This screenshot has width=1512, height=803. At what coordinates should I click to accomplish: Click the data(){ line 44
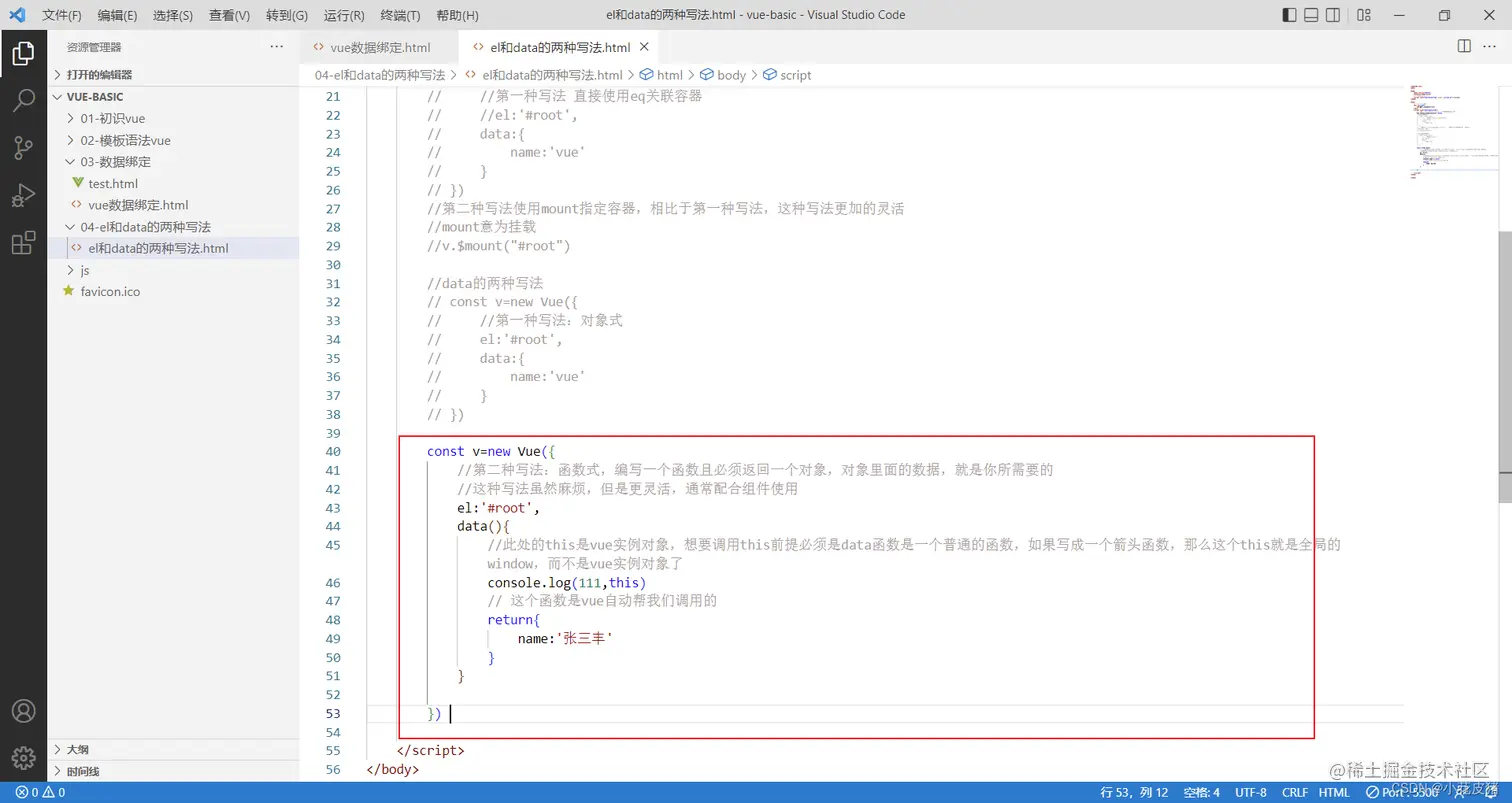pyautogui.click(x=483, y=526)
